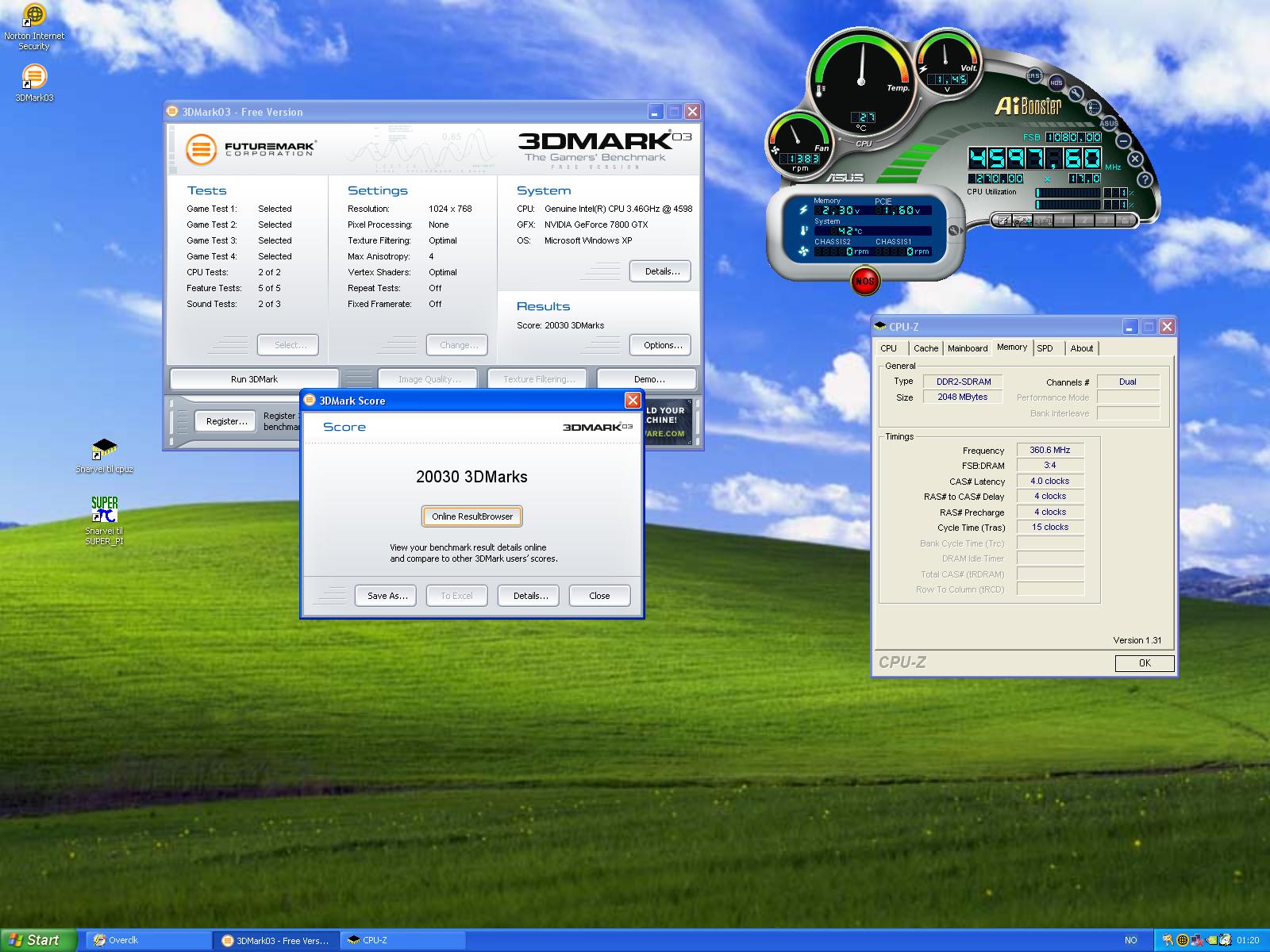Click the Dual channels value in CPU-Z
The height and width of the screenshot is (952, 1270).
(x=1128, y=382)
